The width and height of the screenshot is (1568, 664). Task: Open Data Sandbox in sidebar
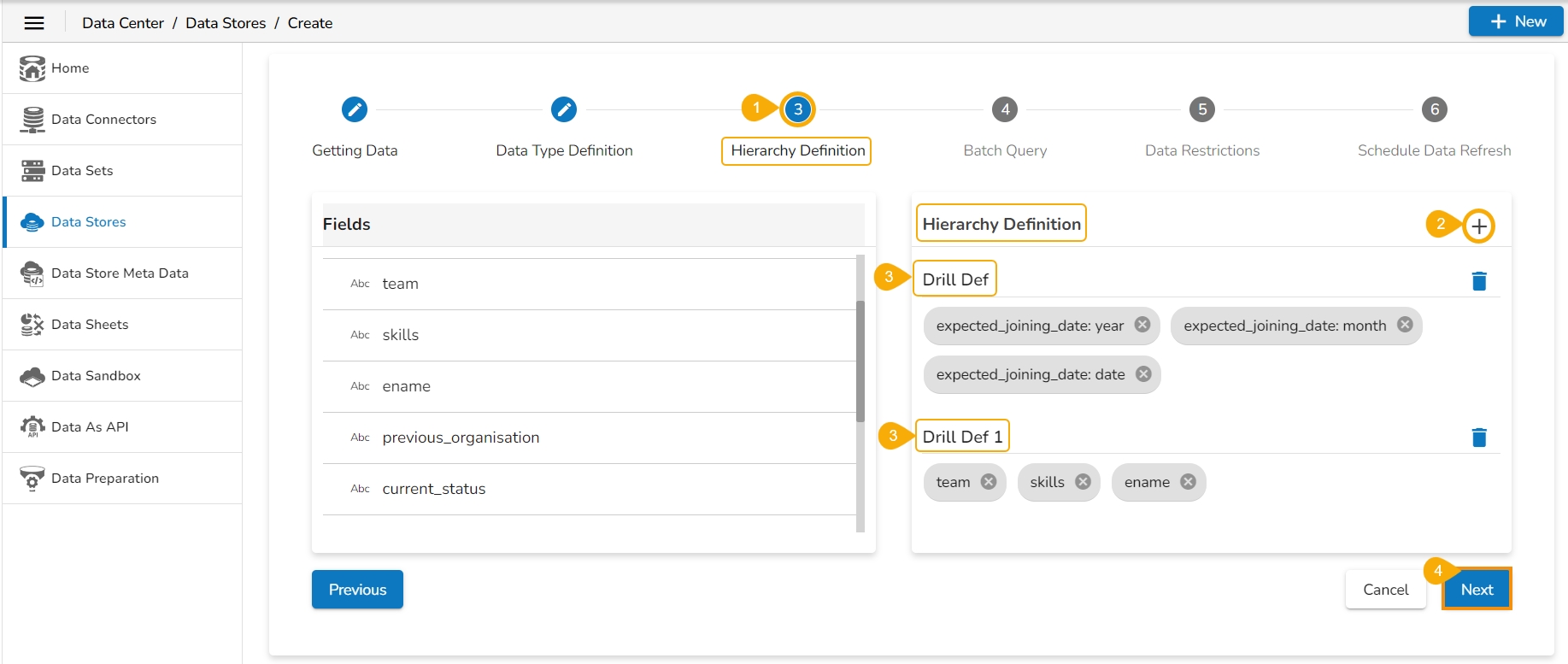[96, 376]
